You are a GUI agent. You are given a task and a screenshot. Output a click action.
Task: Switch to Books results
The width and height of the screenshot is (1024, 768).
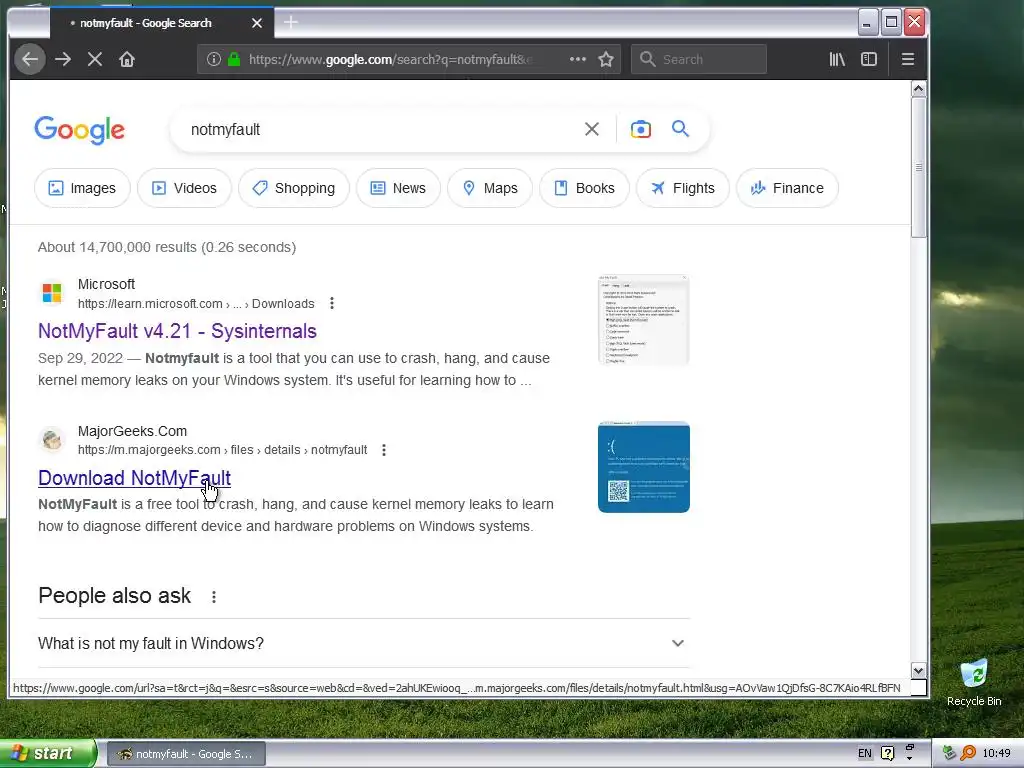coord(584,188)
